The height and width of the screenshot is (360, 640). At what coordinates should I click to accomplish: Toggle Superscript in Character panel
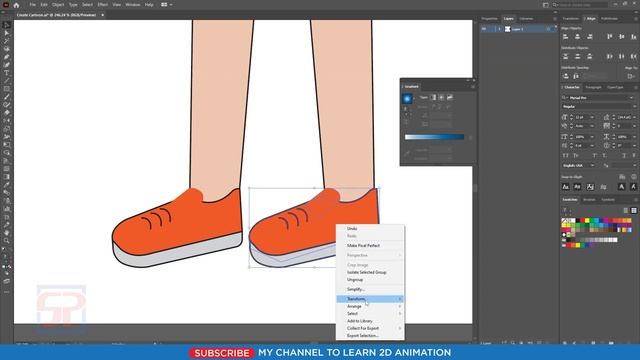pyautogui.click(x=595, y=156)
